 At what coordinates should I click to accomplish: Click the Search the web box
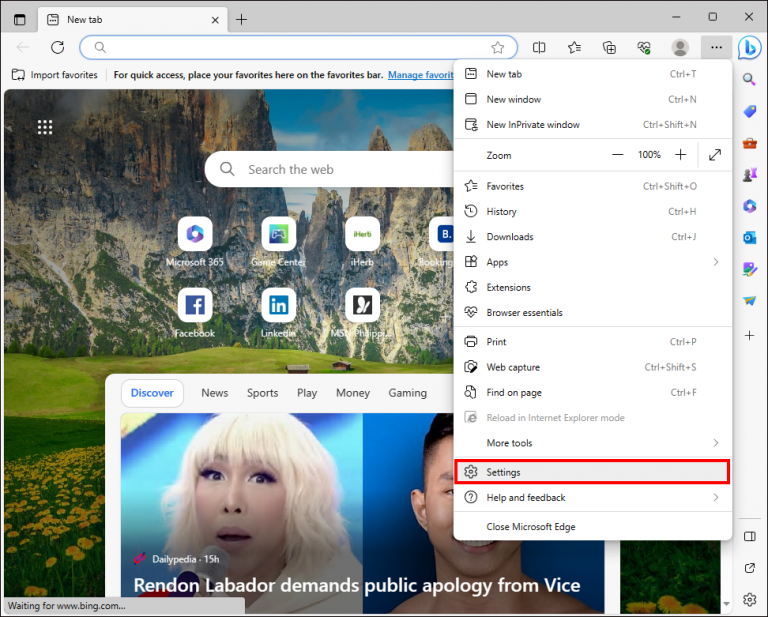pyautogui.click(x=331, y=169)
